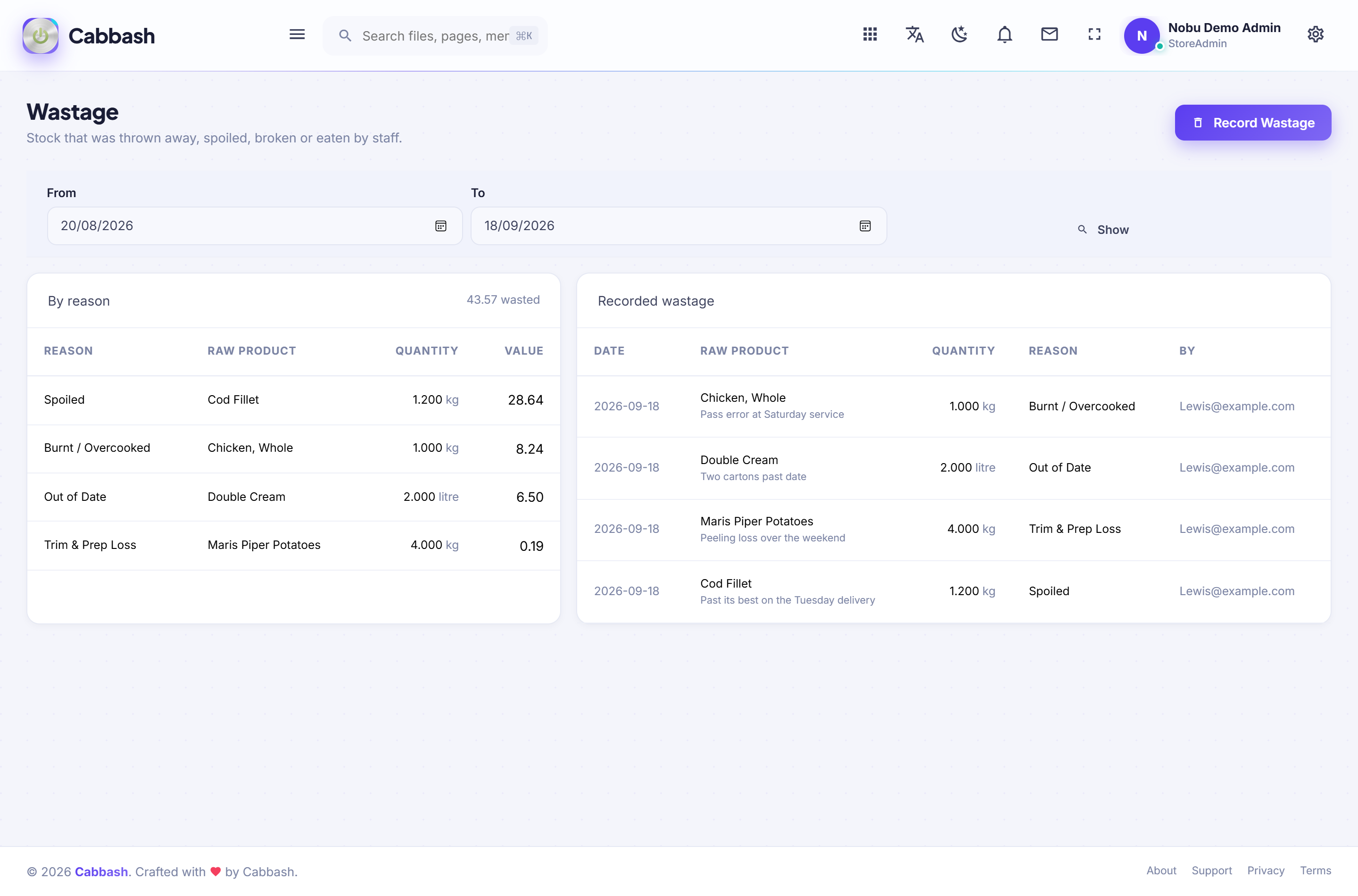Image resolution: width=1358 pixels, height=896 pixels.
Task: Click the Show filter button
Action: pos(1102,230)
